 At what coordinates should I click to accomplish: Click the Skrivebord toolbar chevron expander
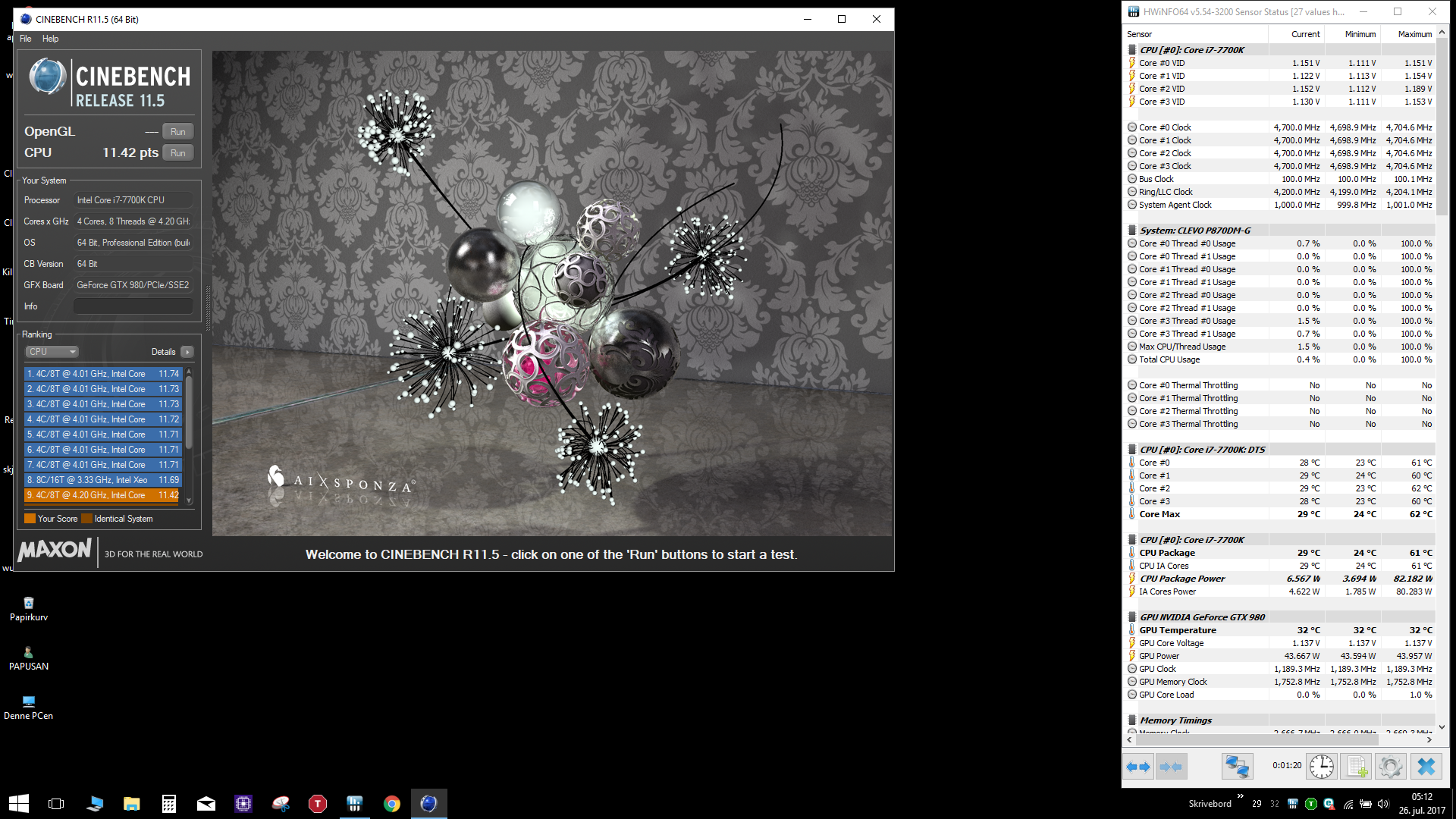[1241, 795]
